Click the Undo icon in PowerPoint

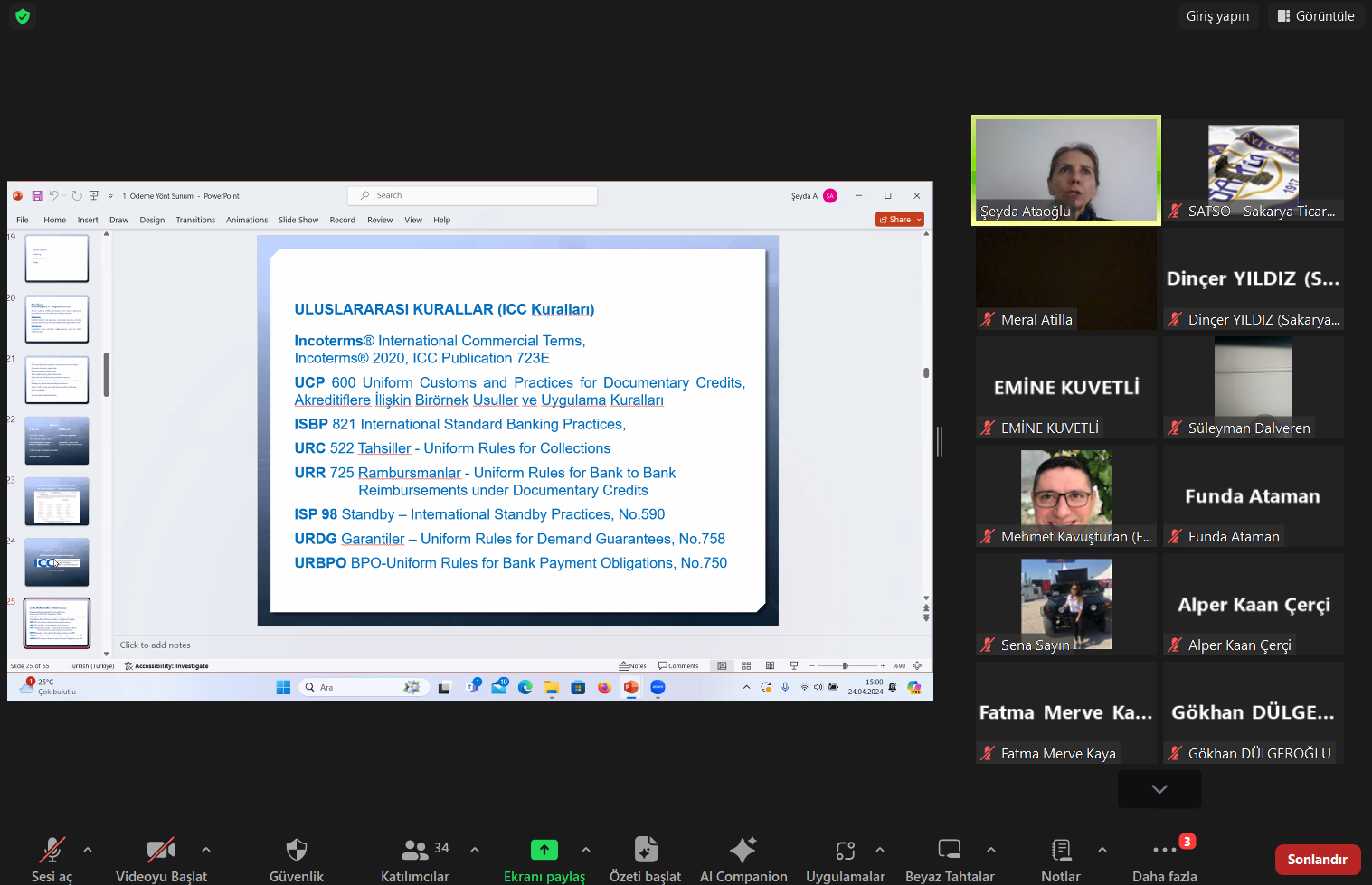[x=53, y=195]
